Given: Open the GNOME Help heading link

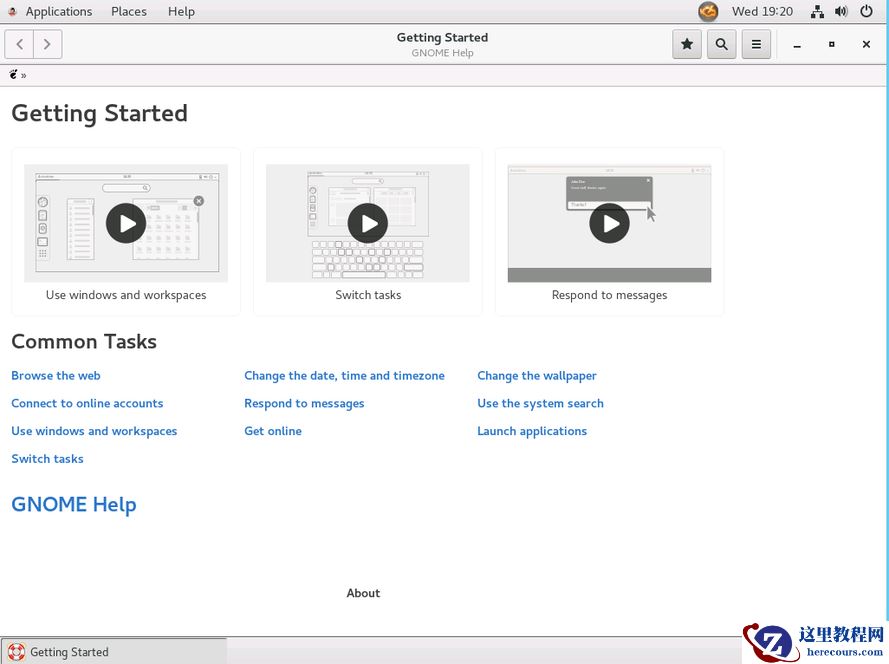Looking at the screenshot, I should pos(73,505).
